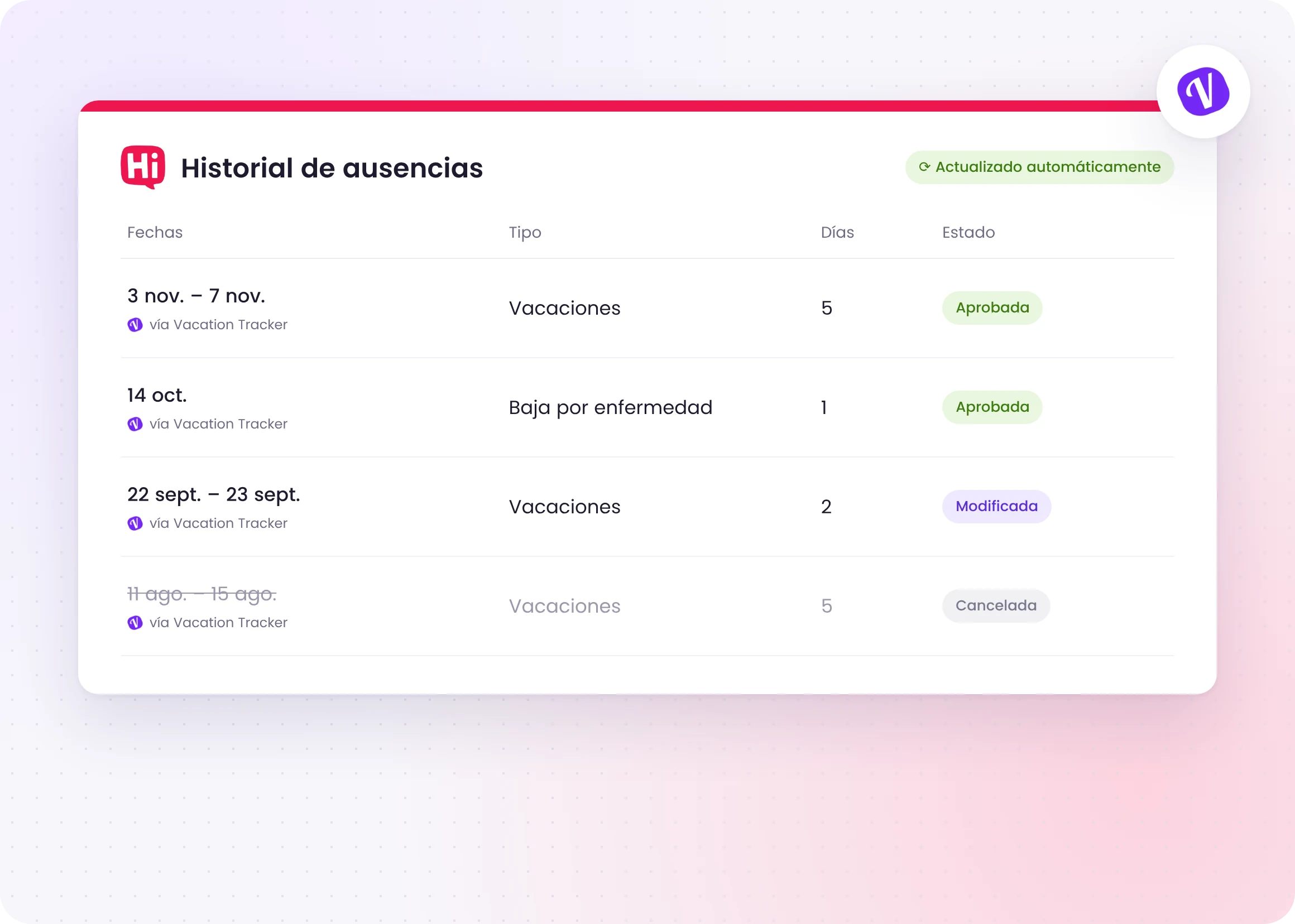Screen dimensions: 1295x924
Task: Click vía Vacation Tracker text under 14 oct.
Action: [219, 425]
